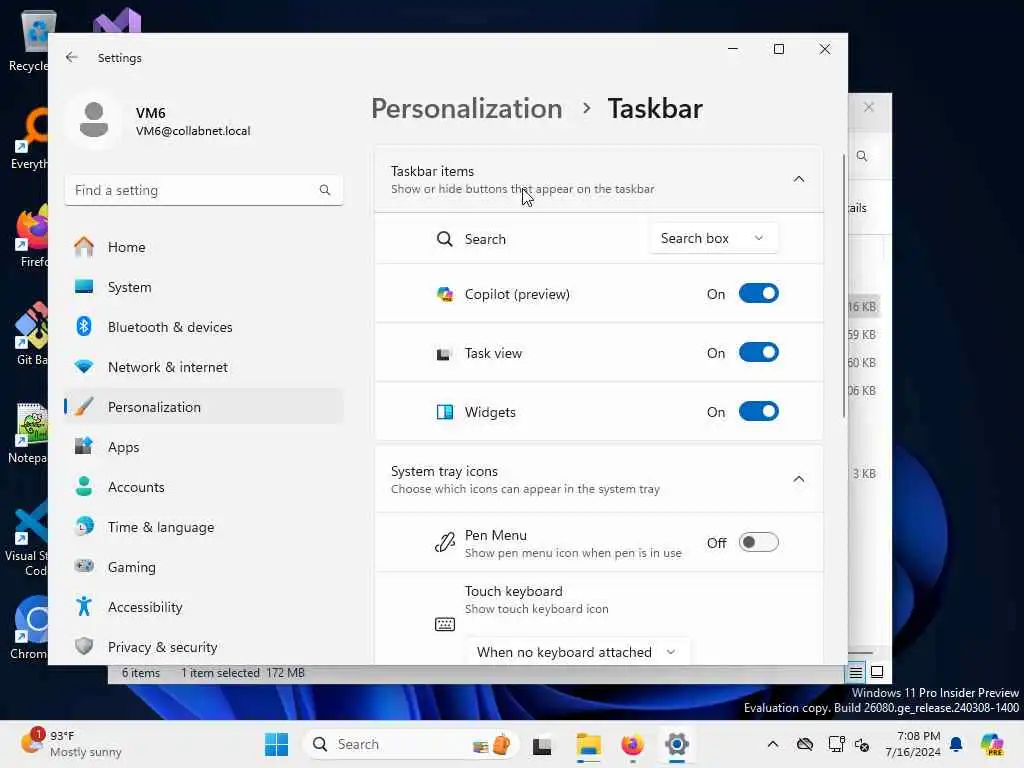Click the Gaming controller icon
This screenshot has height=768, width=1024.
pos(84,566)
